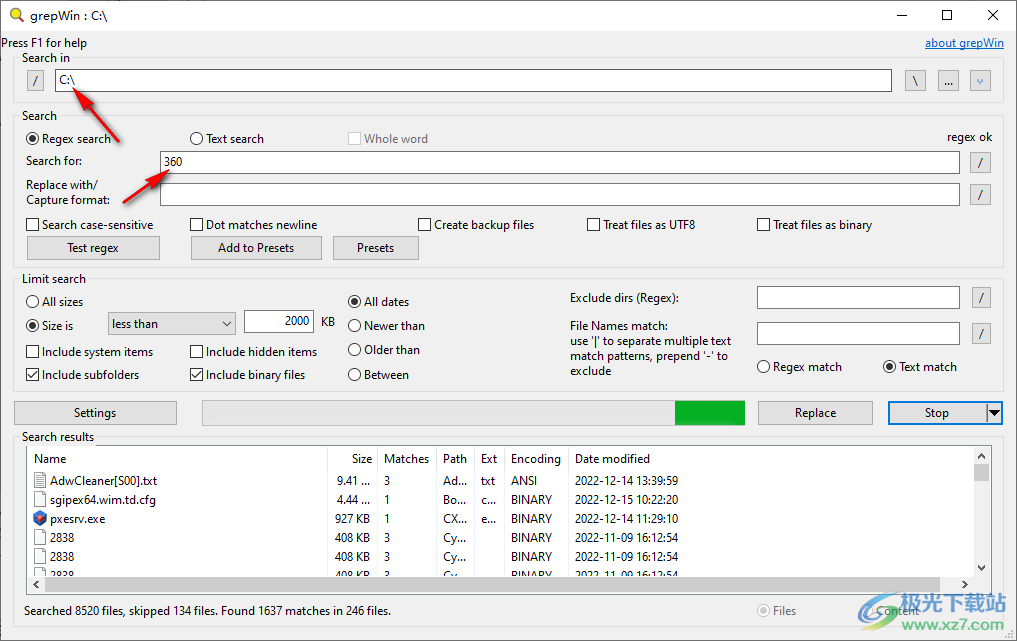Open regex helper beside Search for field
The height and width of the screenshot is (641, 1017).
point(980,162)
